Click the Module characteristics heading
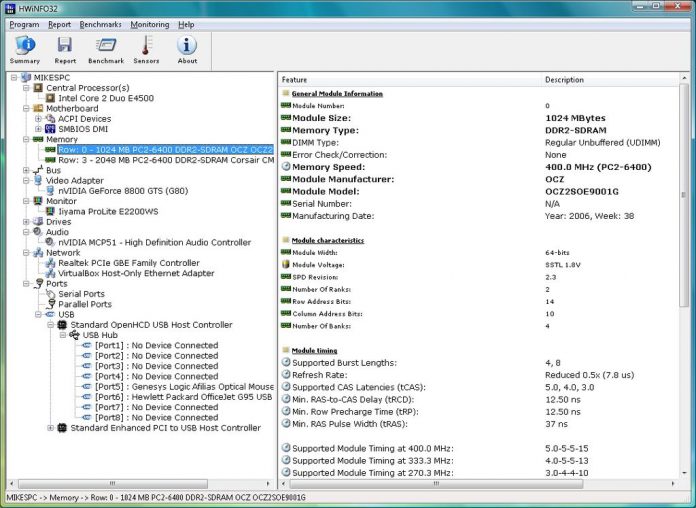The height and width of the screenshot is (508, 696). pyautogui.click(x=328, y=240)
